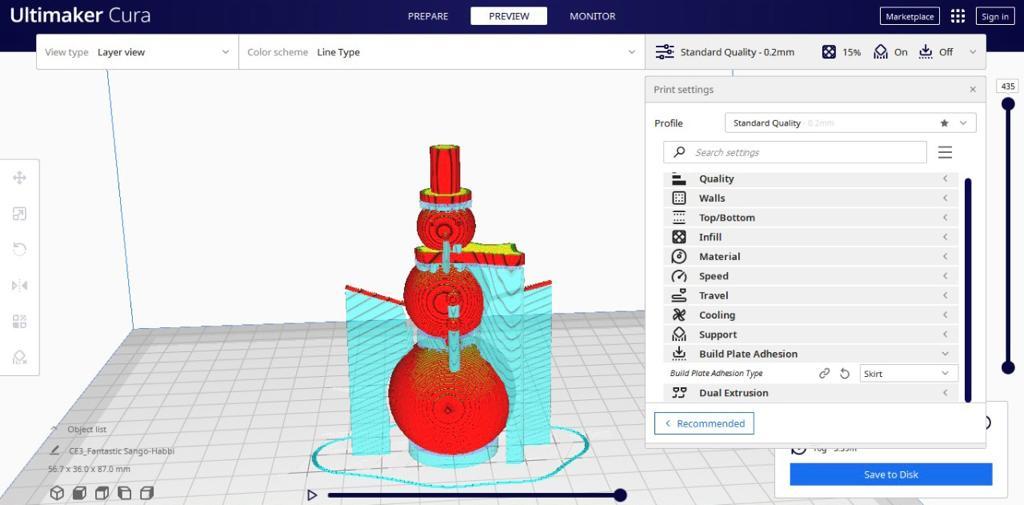Click the link icon for adhesion type

825,374
